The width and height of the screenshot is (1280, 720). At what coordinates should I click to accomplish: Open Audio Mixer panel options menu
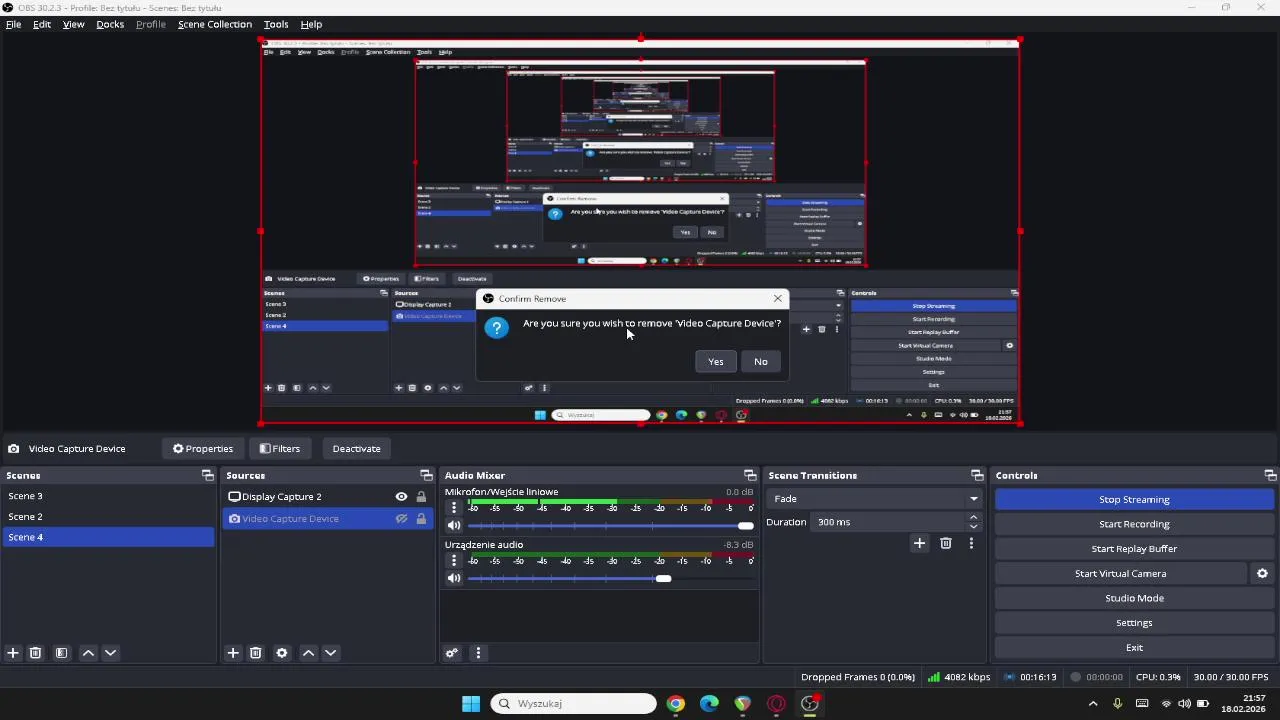[478, 653]
